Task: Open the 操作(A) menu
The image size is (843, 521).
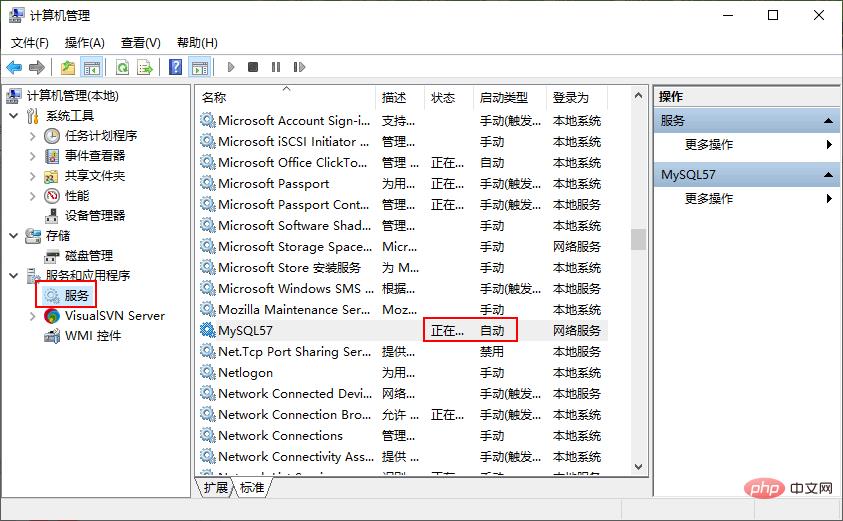Action: point(84,42)
